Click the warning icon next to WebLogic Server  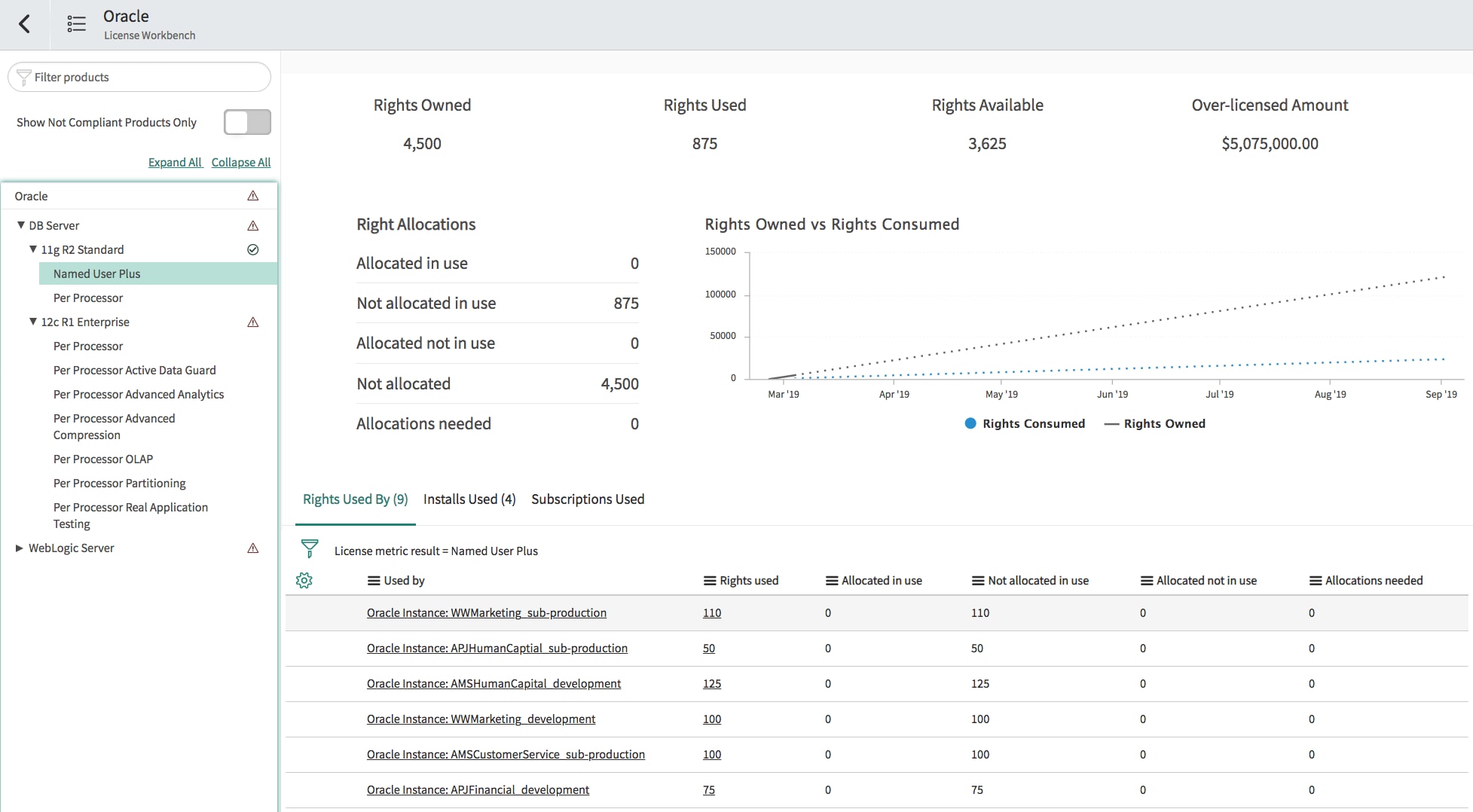coord(253,548)
